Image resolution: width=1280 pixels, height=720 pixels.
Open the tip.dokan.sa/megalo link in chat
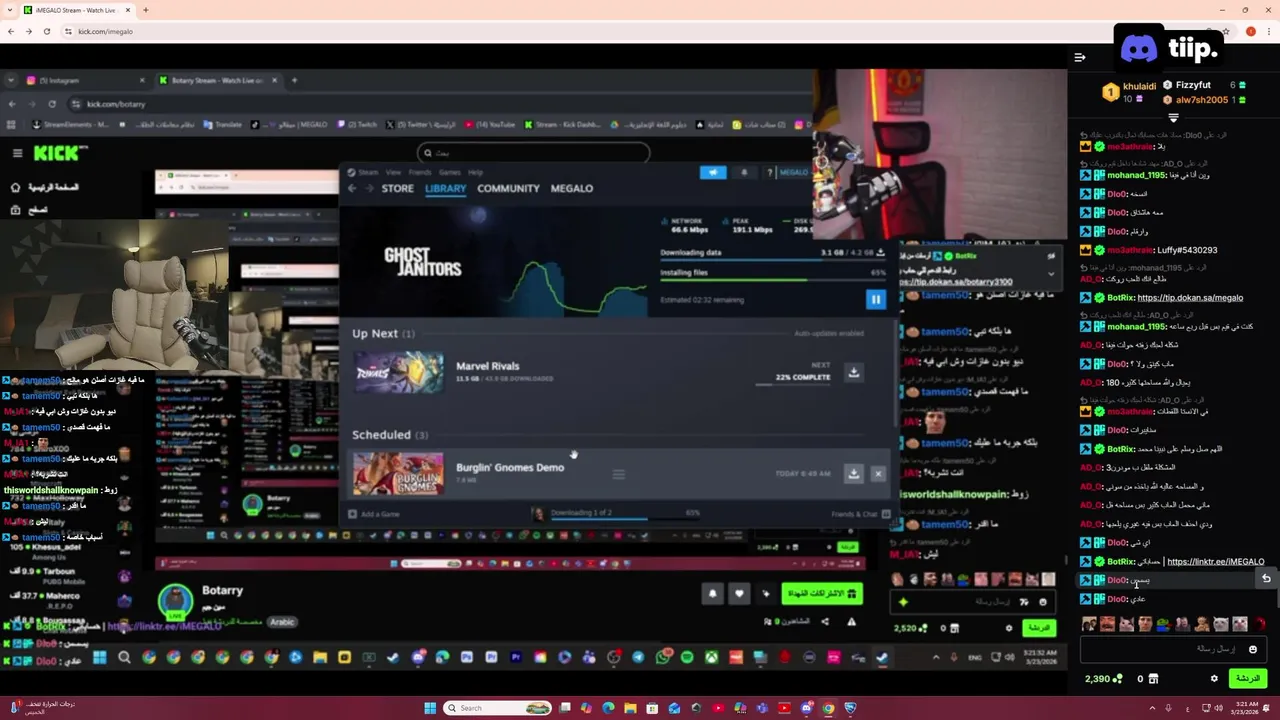coord(1190,298)
